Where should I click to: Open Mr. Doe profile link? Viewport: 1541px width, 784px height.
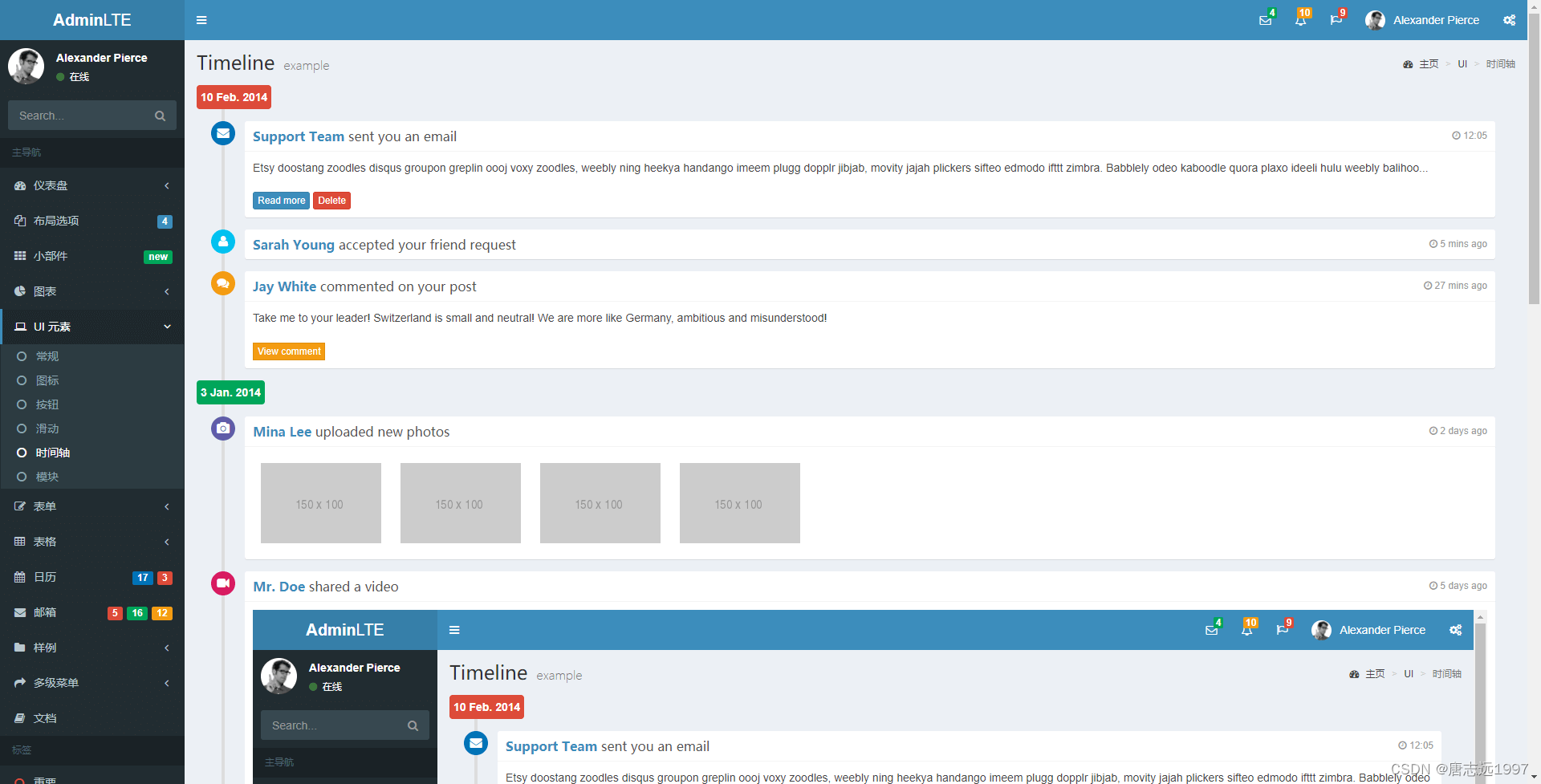pyautogui.click(x=279, y=587)
